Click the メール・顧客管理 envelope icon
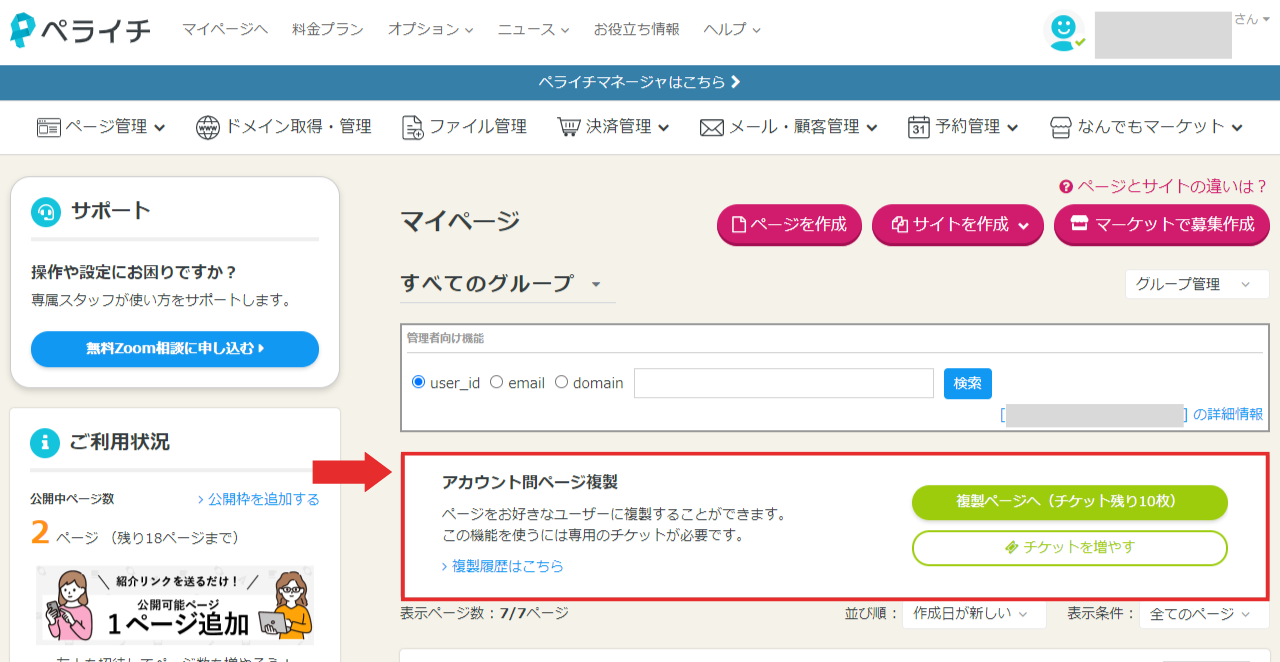The width and height of the screenshot is (1280, 662). click(711, 128)
